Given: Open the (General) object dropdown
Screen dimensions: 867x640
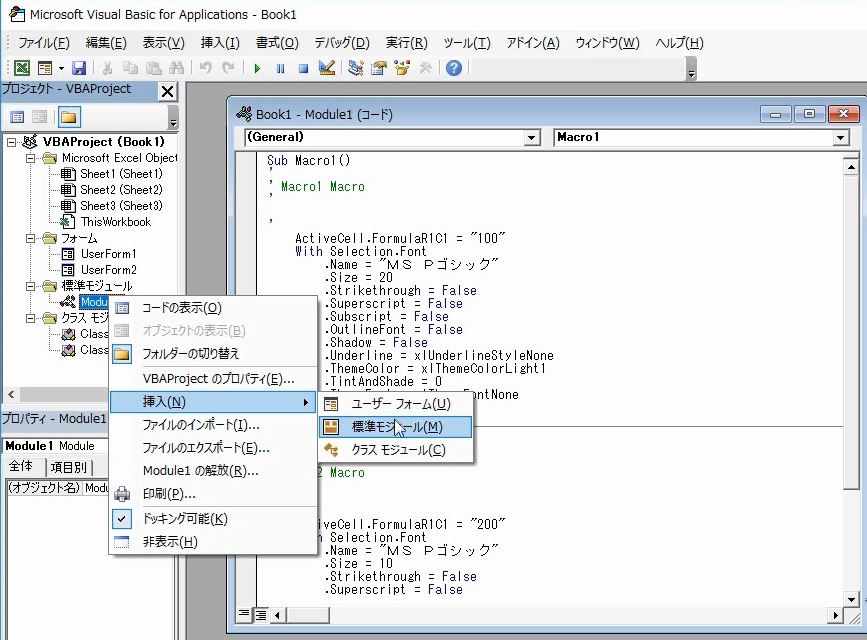Looking at the screenshot, I should click(x=531, y=137).
